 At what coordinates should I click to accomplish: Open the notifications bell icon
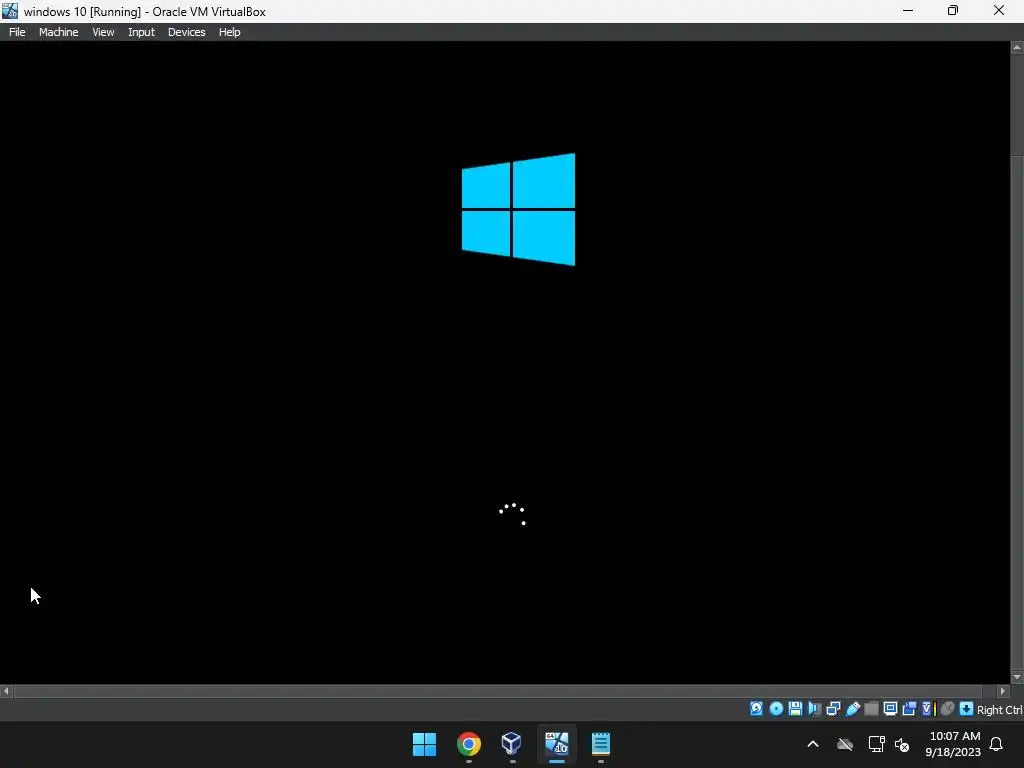997,744
